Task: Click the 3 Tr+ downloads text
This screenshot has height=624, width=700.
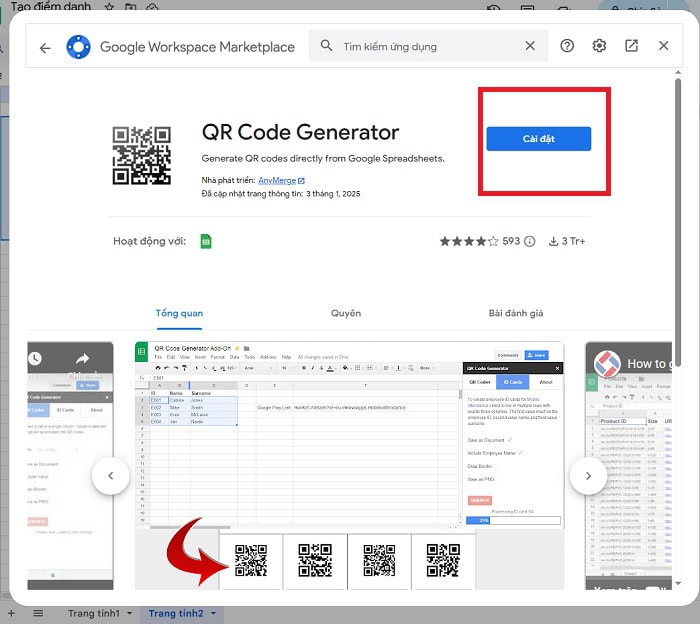Action: pyautogui.click(x=573, y=241)
